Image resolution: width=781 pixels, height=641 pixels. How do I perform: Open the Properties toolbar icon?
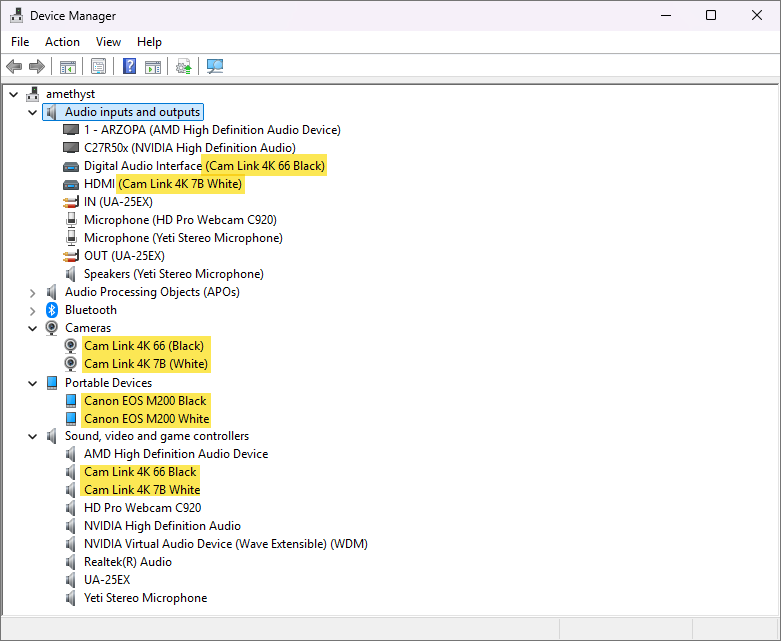click(x=99, y=66)
